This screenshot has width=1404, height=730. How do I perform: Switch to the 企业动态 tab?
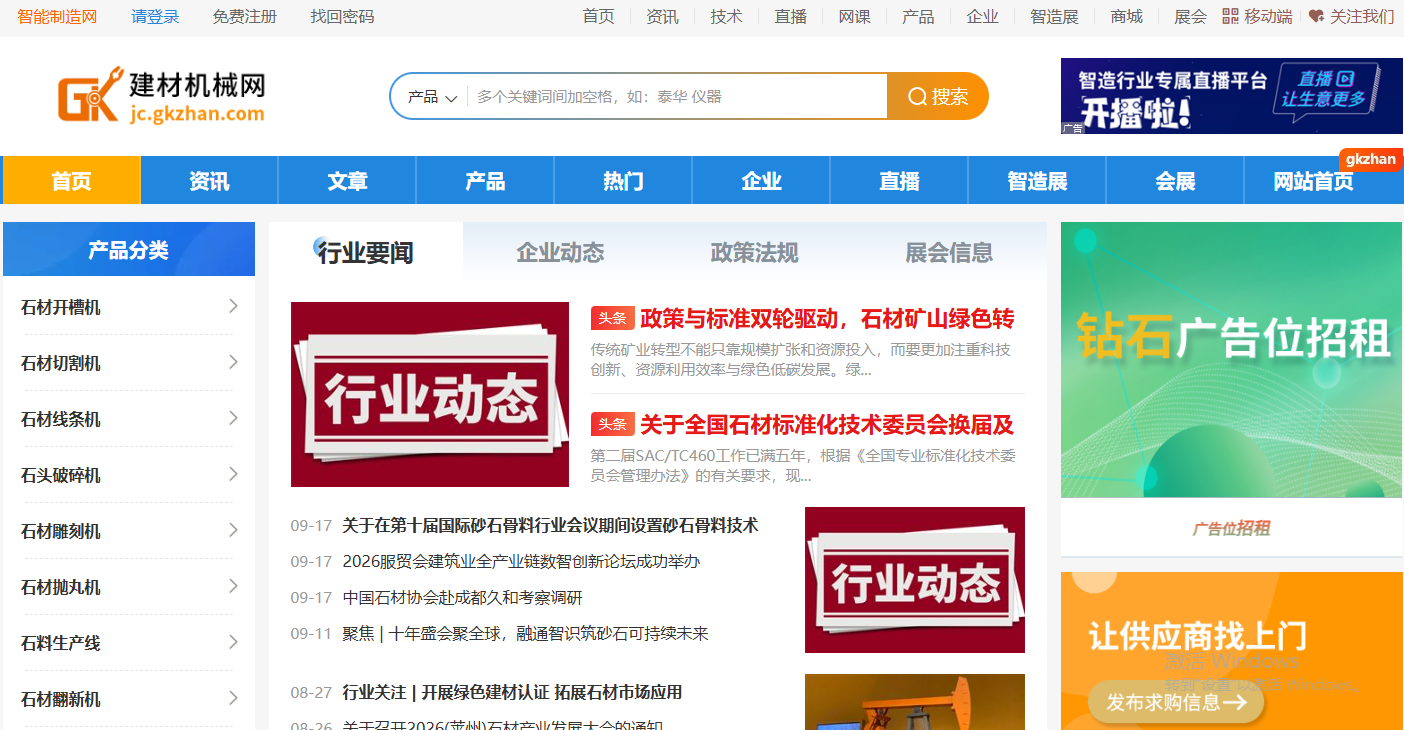[x=560, y=252]
